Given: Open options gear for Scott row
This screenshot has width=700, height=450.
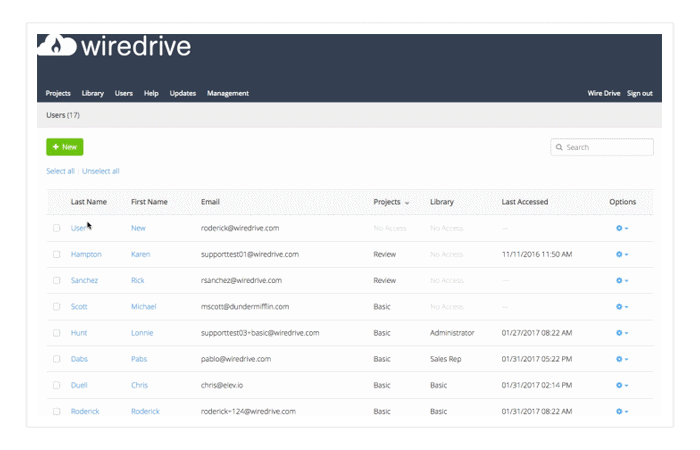Looking at the screenshot, I should tap(622, 307).
